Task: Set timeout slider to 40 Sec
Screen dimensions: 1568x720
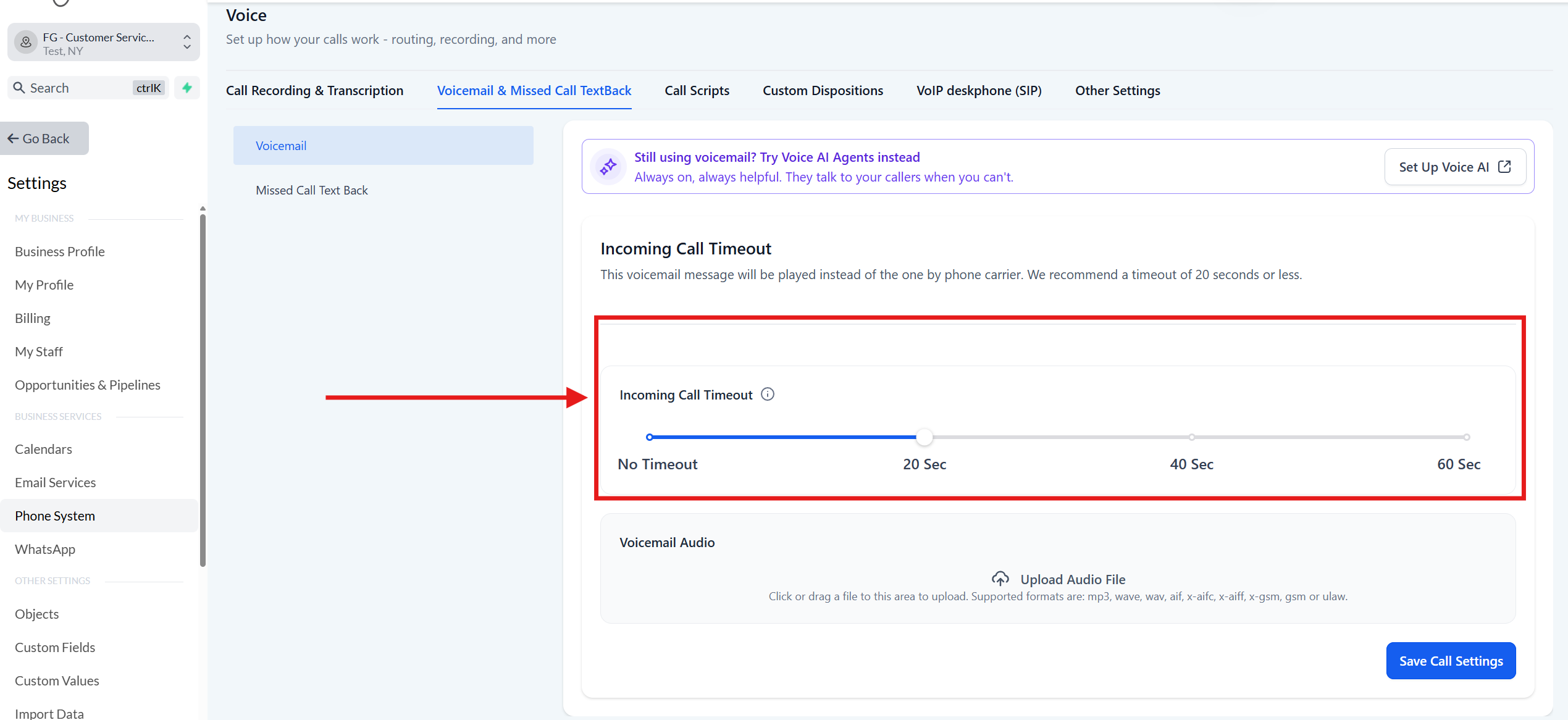Action: [x=1191, y=437]
